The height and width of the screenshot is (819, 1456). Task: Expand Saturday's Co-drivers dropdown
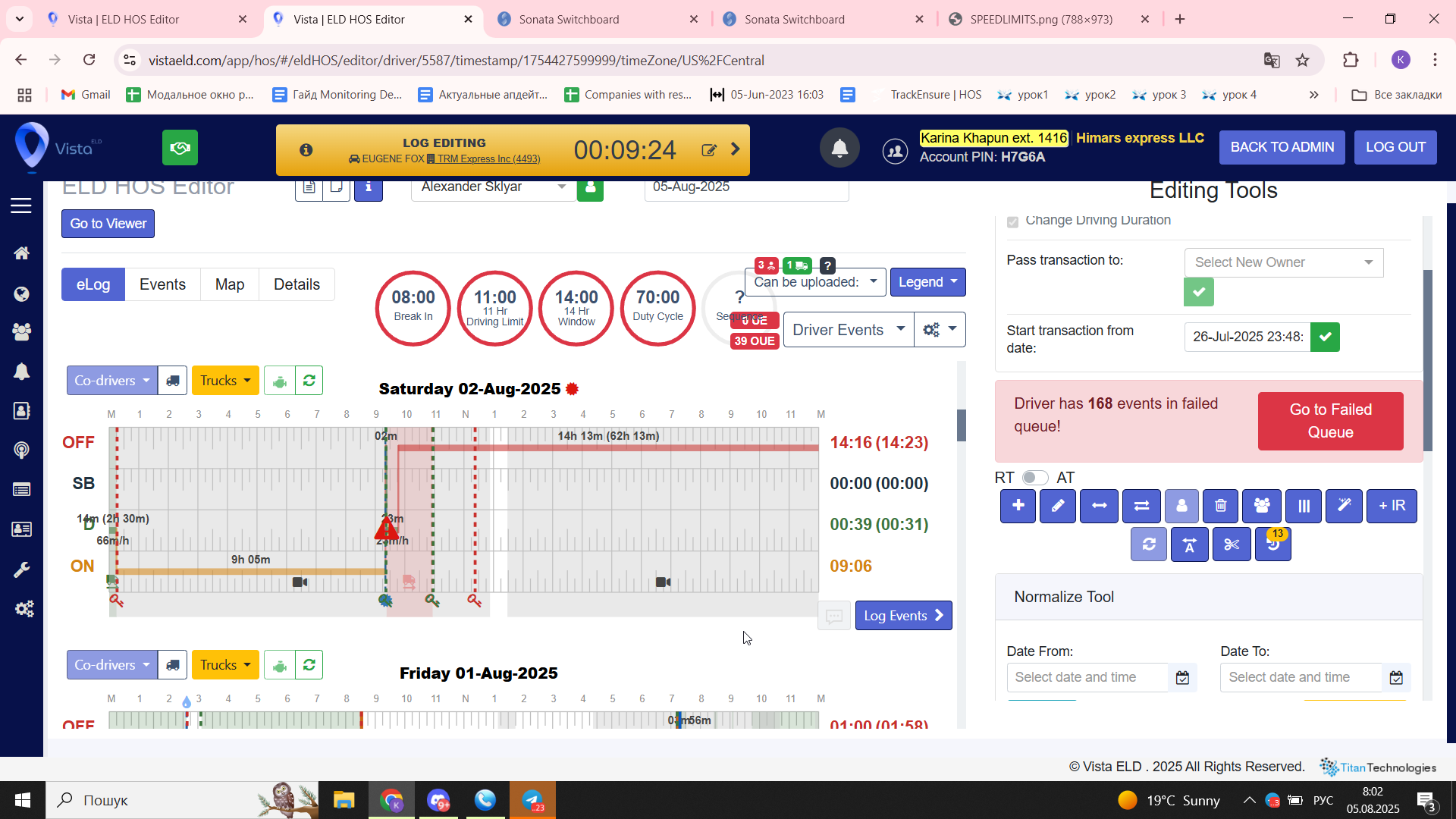point(112,381)
